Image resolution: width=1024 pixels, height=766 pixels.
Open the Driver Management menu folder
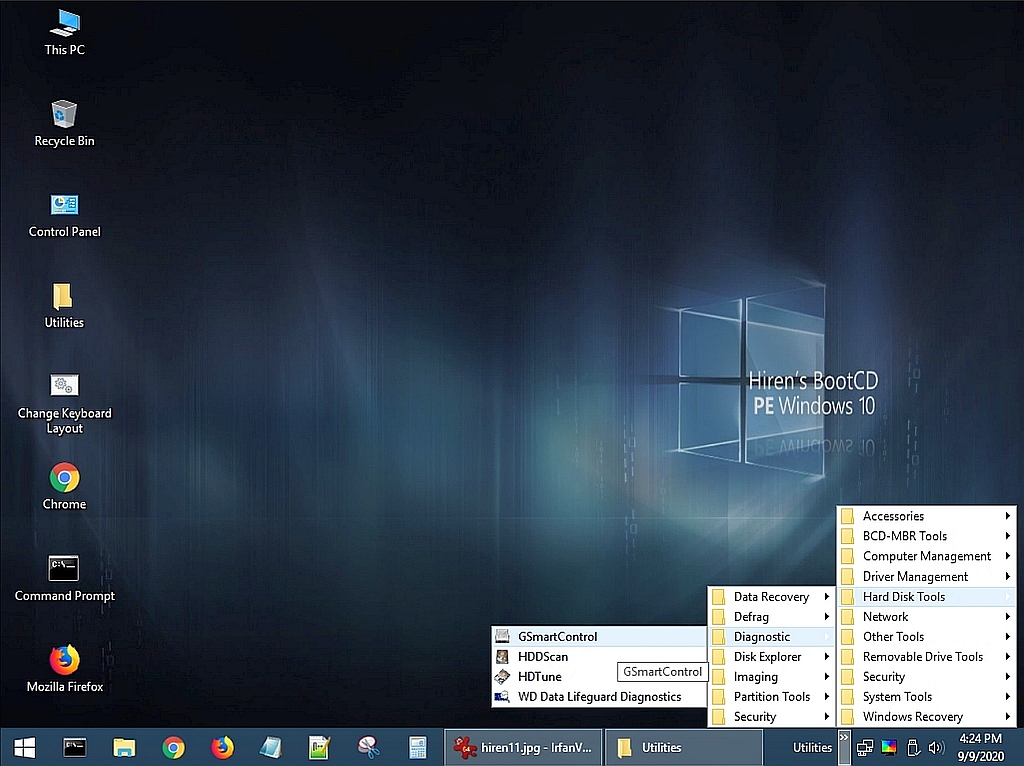point(926,577)
